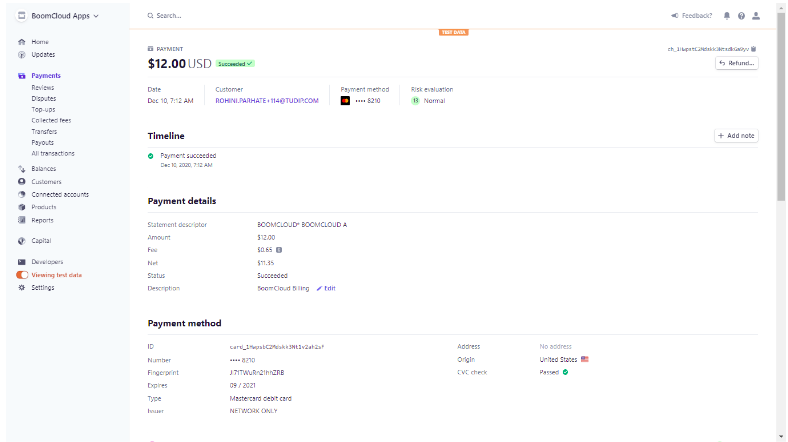Click the card ID value text
The image size is (788, 442).
[x=277, y=347]
